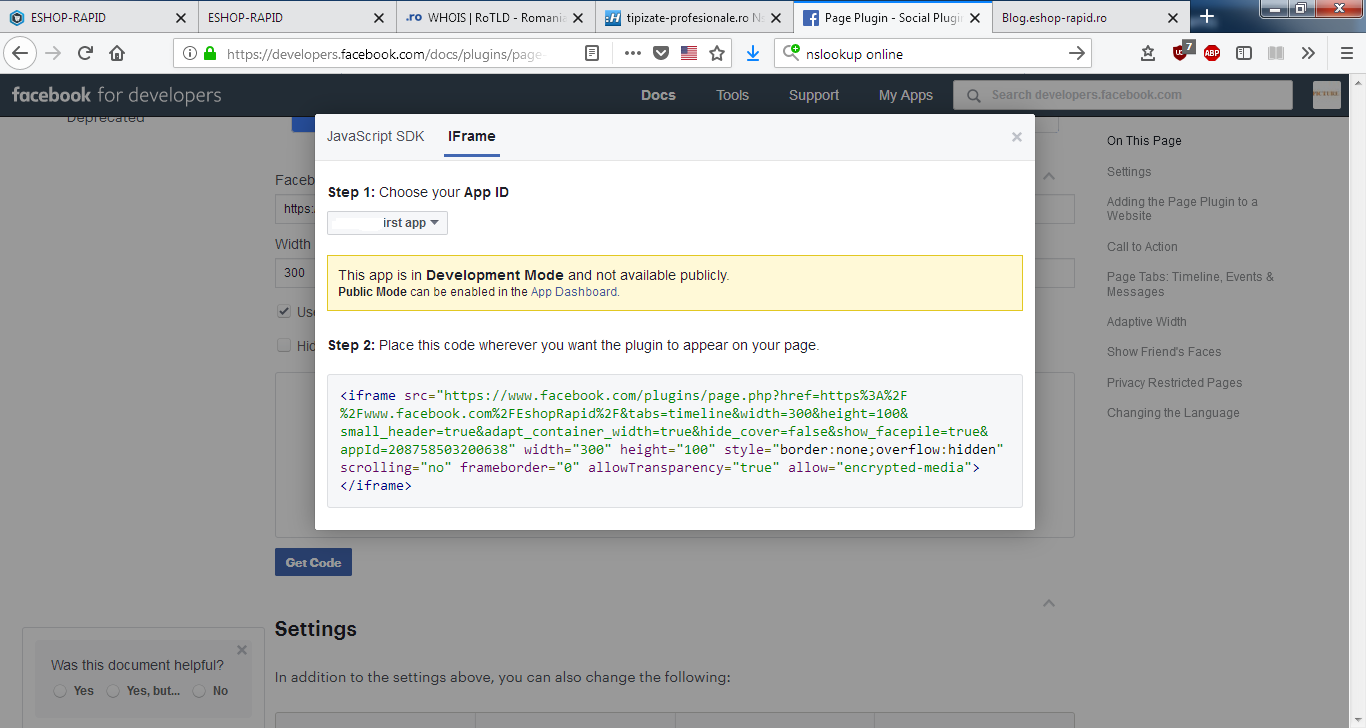This screenshot has height=728, width=1366.
Task: Show site information icon in address bar
Action: pyautogui.click(x=190, y=54)
